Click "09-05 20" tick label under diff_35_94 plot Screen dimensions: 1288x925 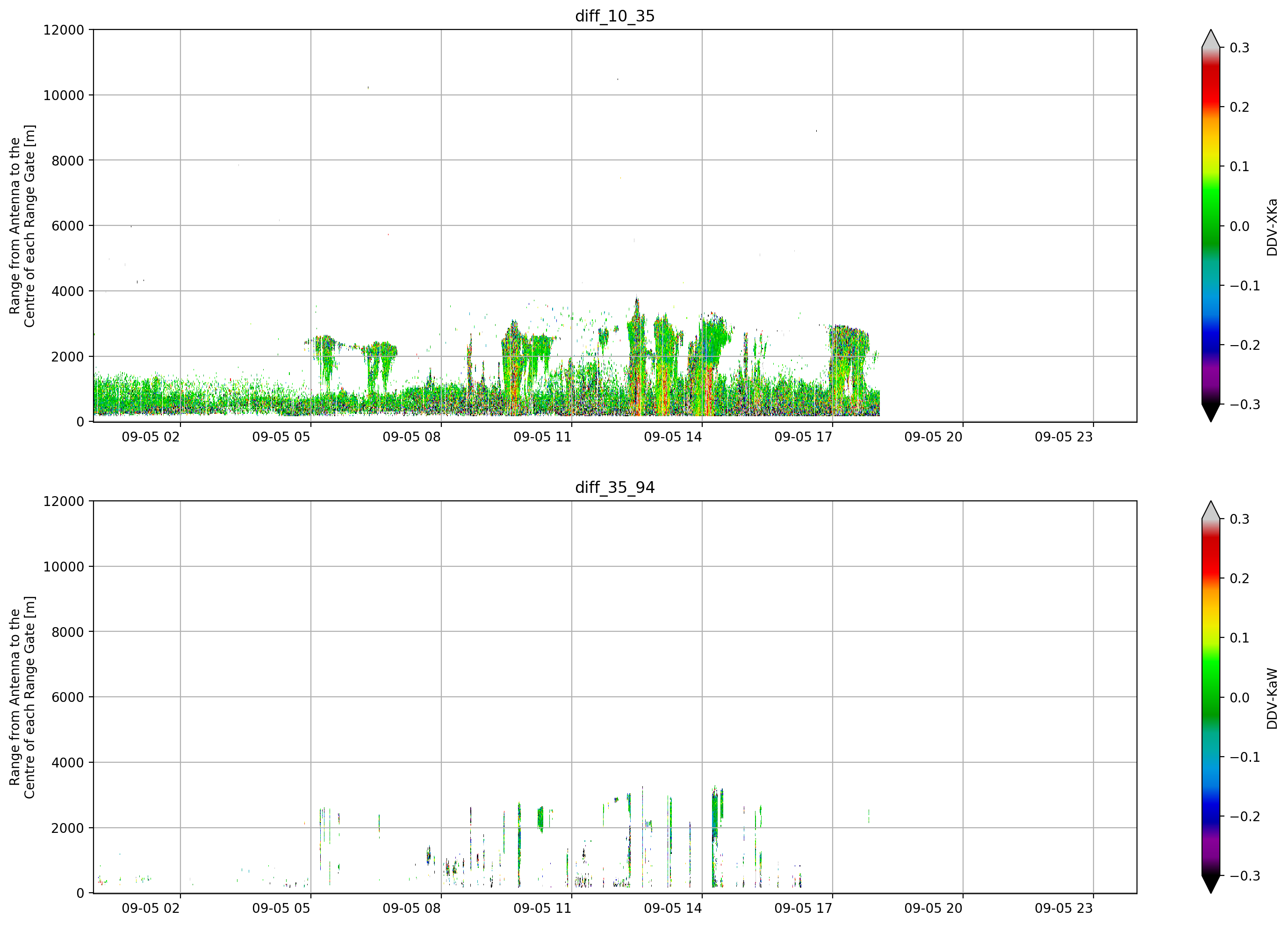pyautogui.click(x=934, y=909)
